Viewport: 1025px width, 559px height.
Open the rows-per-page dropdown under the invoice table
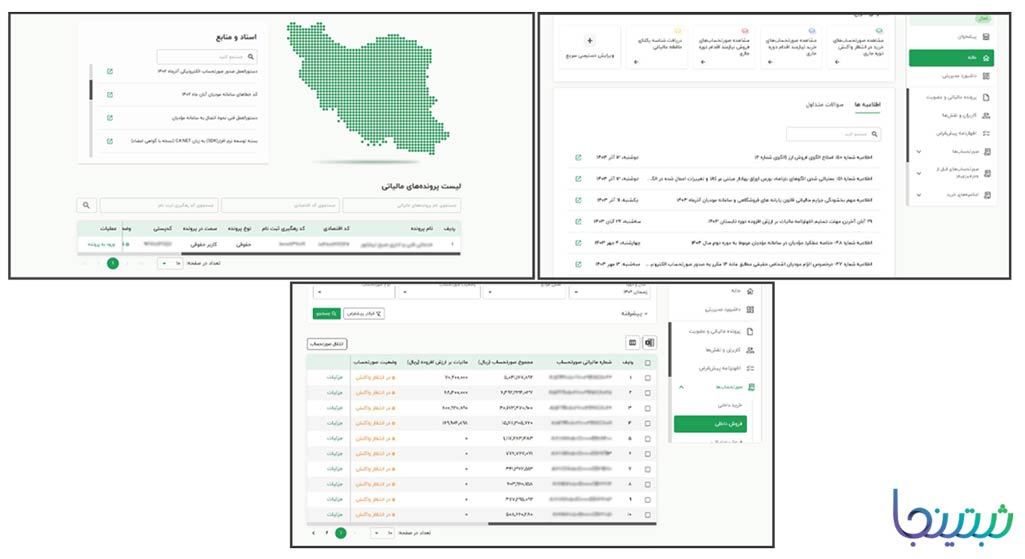click(x=382, y=534)
